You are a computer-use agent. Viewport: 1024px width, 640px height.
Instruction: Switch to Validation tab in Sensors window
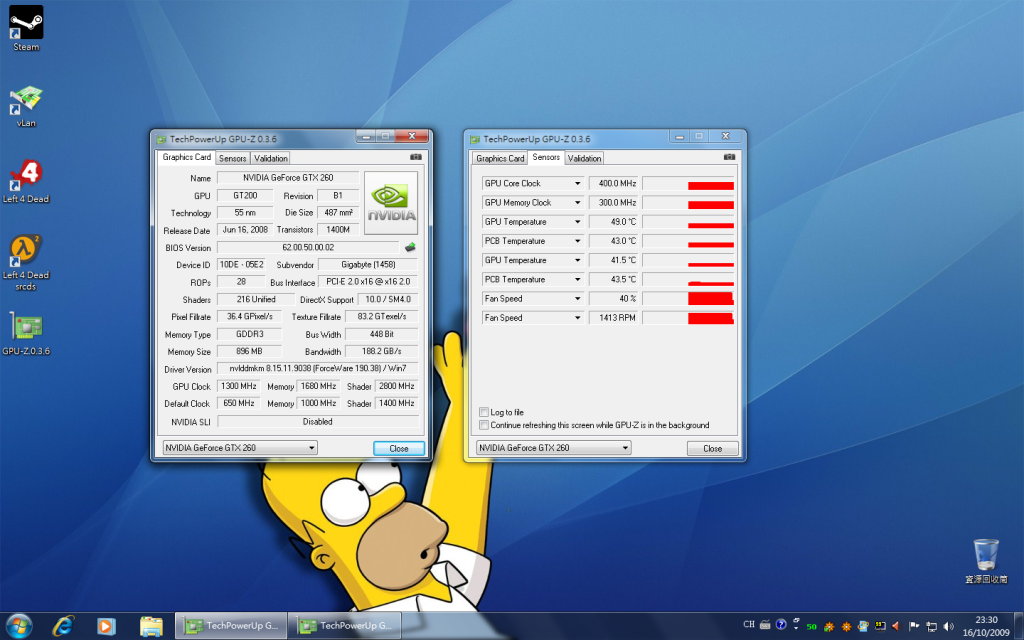coord(584,158)
